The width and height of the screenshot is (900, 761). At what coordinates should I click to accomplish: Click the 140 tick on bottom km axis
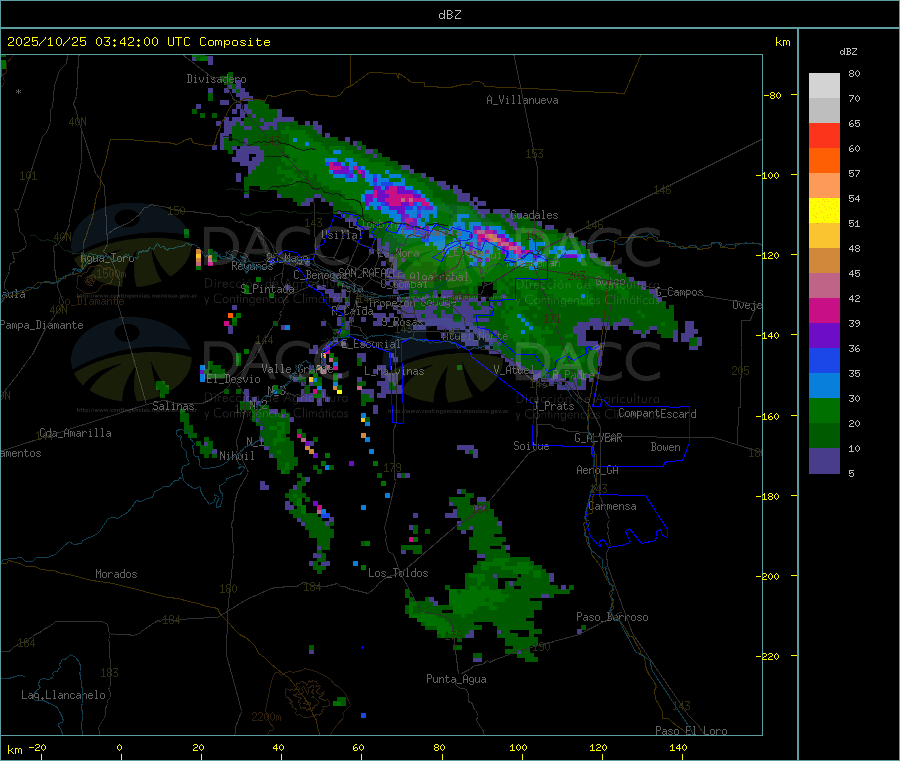(x=678, y=747)
